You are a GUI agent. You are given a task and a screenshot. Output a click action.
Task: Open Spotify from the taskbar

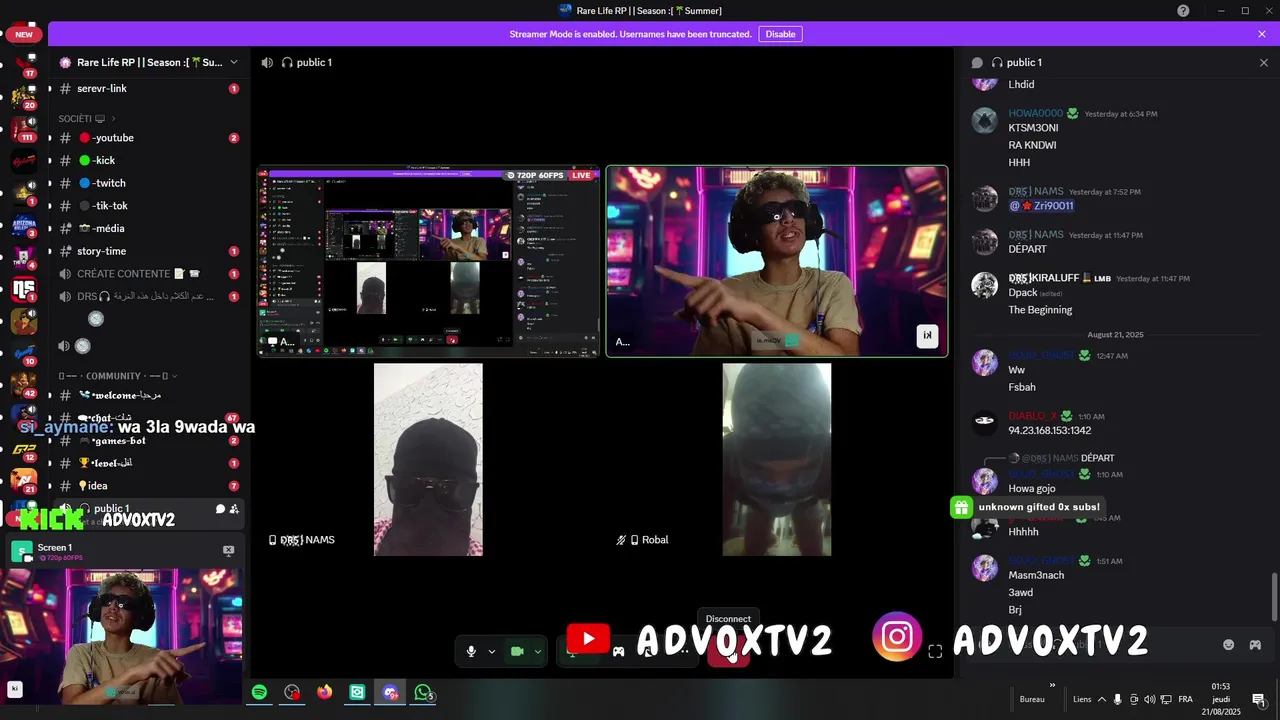click(x=259, y=692)
